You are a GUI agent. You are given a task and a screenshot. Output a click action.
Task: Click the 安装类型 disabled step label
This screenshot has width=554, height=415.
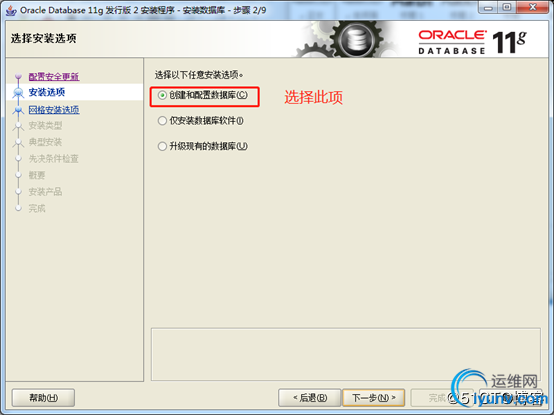(x=45, y=125)
